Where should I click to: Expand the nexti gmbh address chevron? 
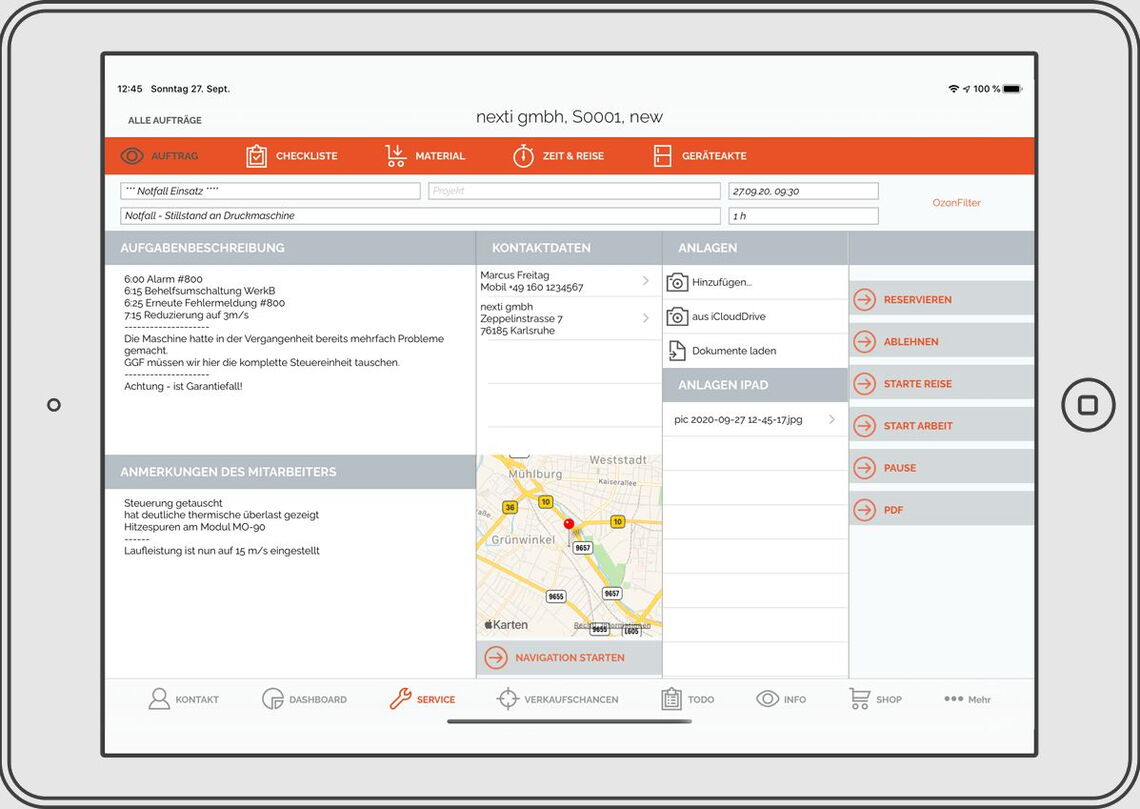(x=645, y=318)
